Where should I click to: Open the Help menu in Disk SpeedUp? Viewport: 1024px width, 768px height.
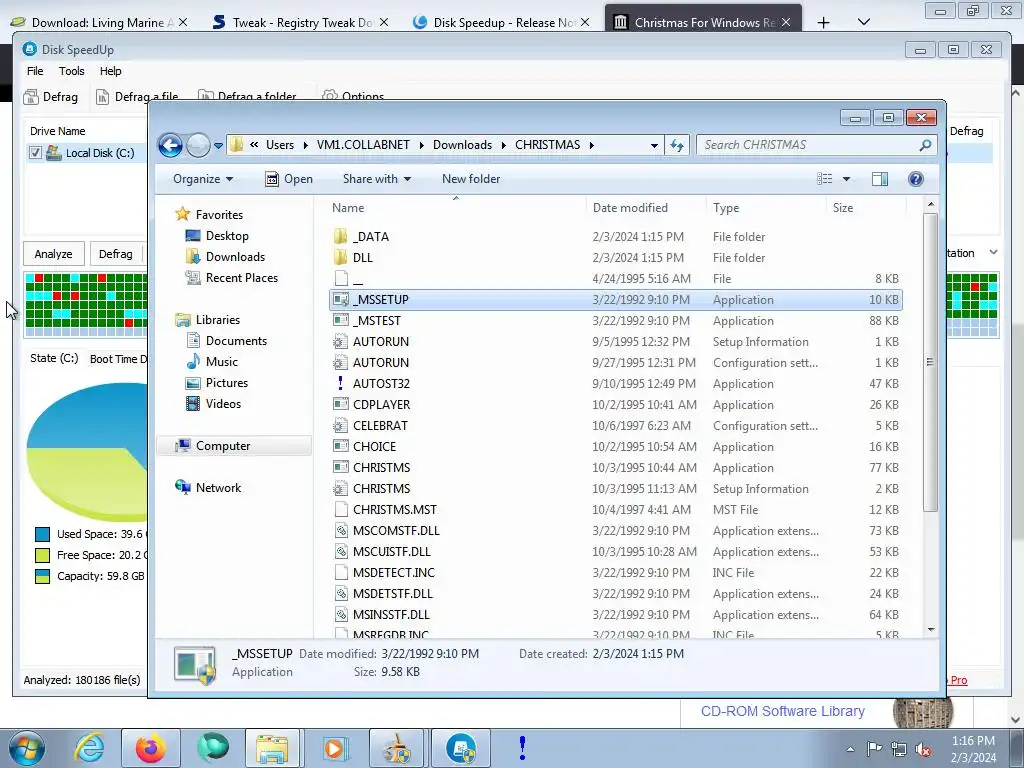pos(110,71)
